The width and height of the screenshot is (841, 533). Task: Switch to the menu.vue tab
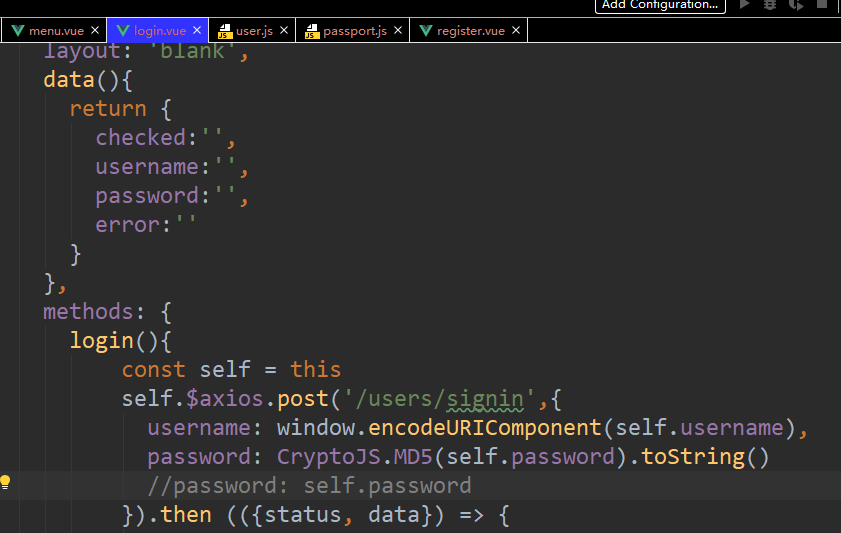(x=53, y=31)
